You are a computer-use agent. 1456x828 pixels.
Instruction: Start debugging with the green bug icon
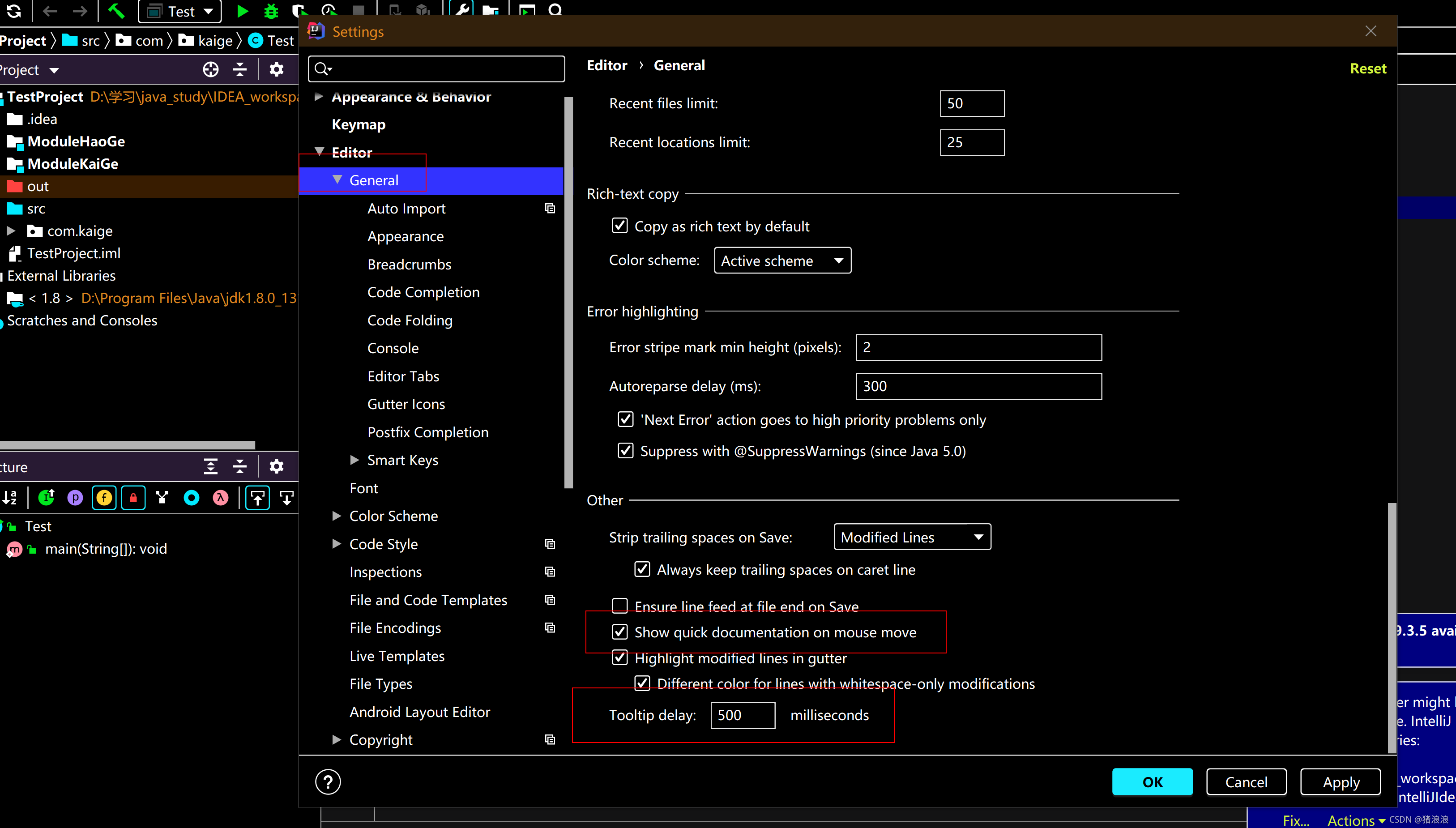click(x=271, y=11)
